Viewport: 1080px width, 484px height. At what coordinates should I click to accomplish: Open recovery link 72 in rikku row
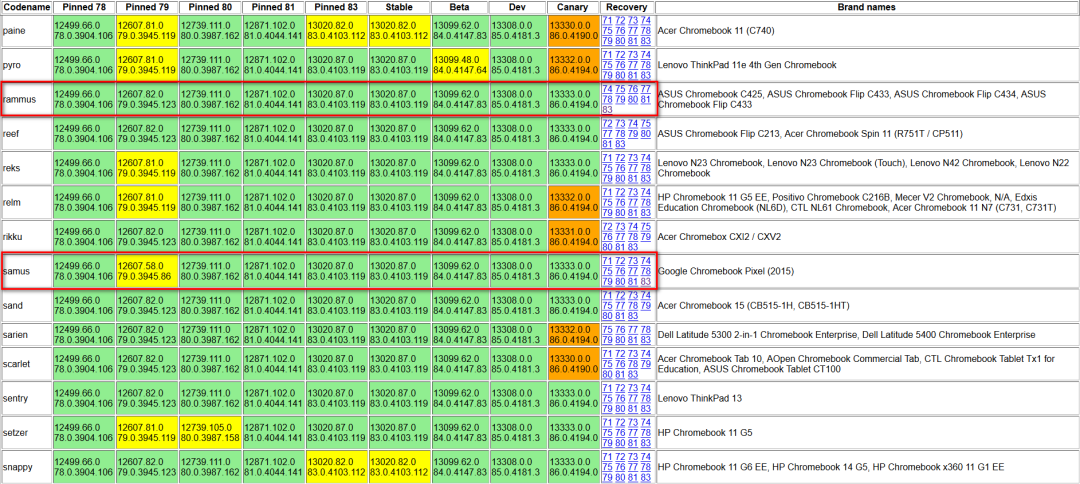pyautogui.click(x=608, y=227)
